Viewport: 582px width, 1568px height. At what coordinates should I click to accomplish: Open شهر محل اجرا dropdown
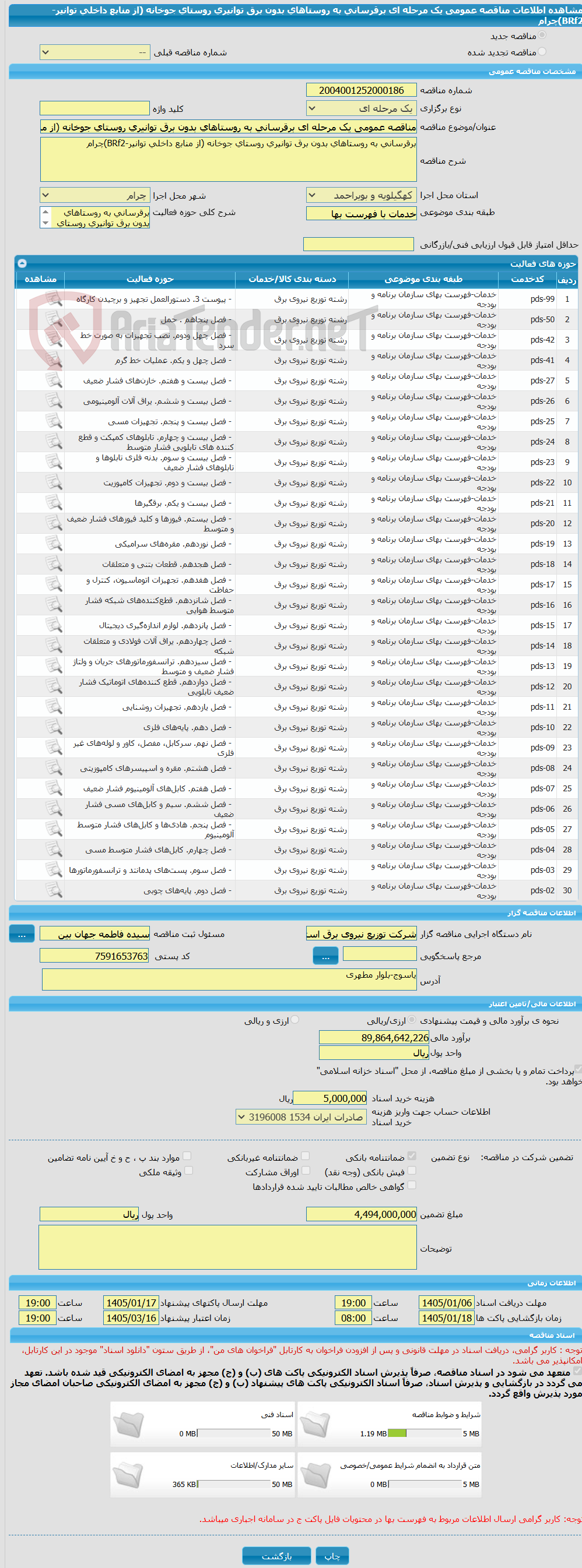pyautogui.click(x=94, y=195)
